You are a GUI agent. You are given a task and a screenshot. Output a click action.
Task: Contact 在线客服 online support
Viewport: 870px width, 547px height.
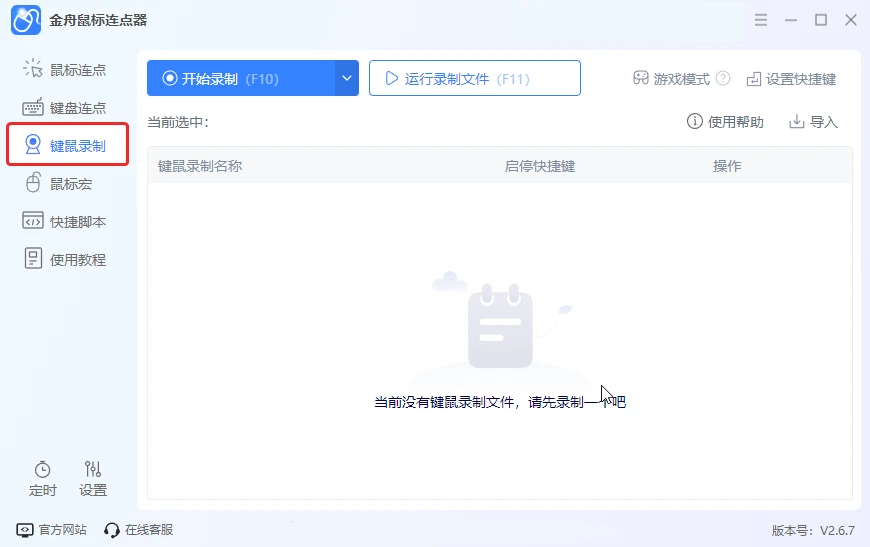[139, 530]
